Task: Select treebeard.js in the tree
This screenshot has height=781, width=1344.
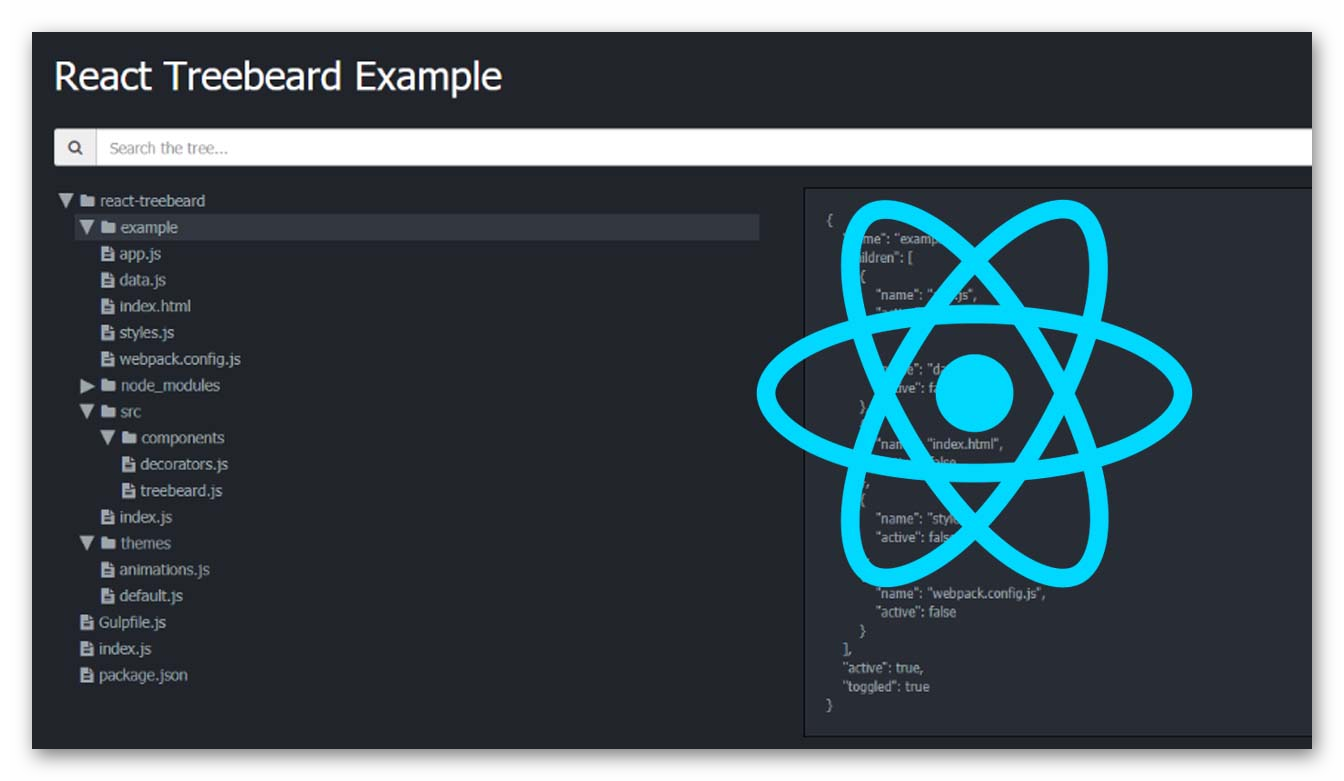Action: (x=181, y=490)
